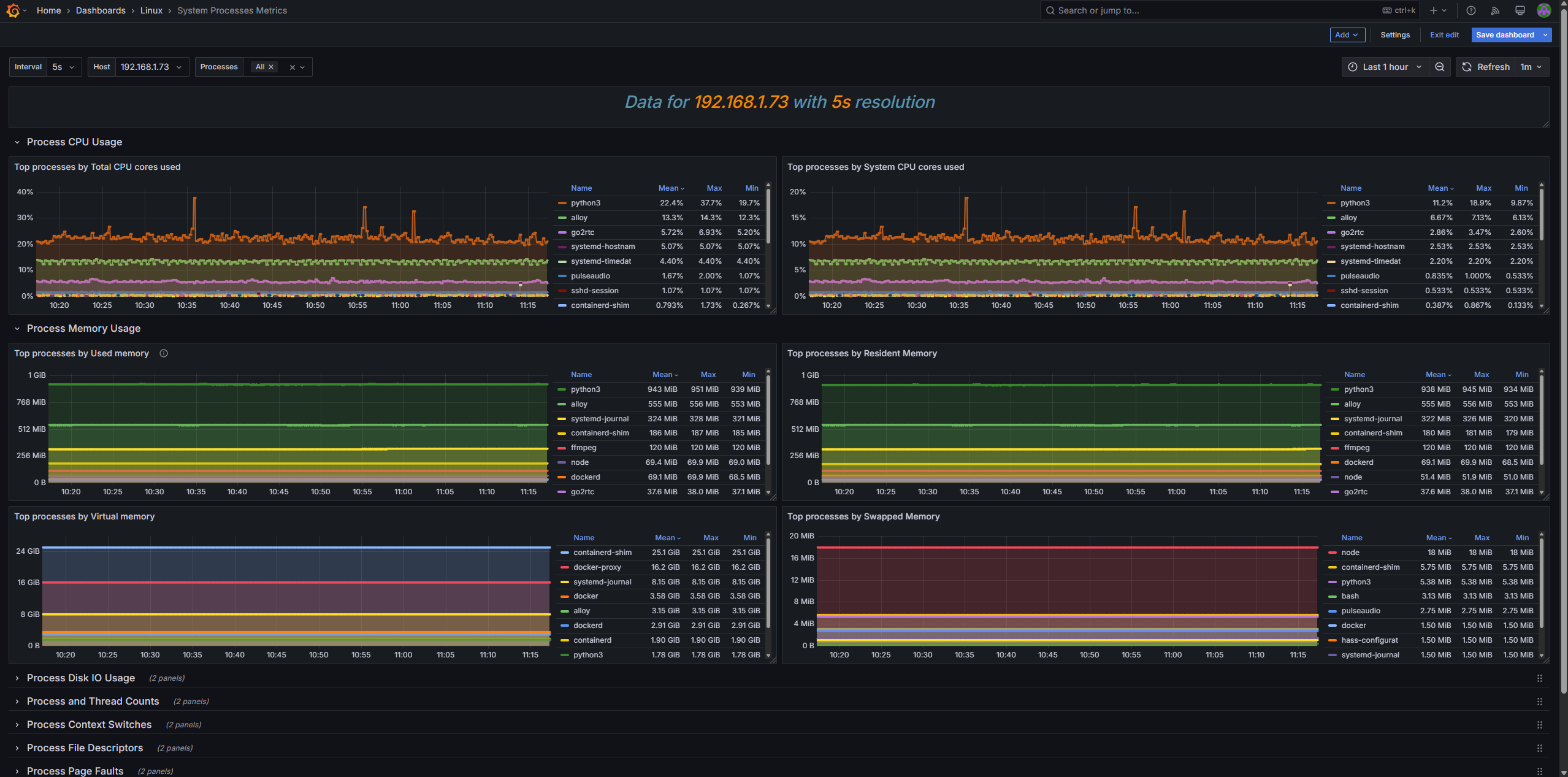This screenshot has width=1568, height=777.
Task: Open the Help icon in the top bar
Action: [x=1470, y=10]
